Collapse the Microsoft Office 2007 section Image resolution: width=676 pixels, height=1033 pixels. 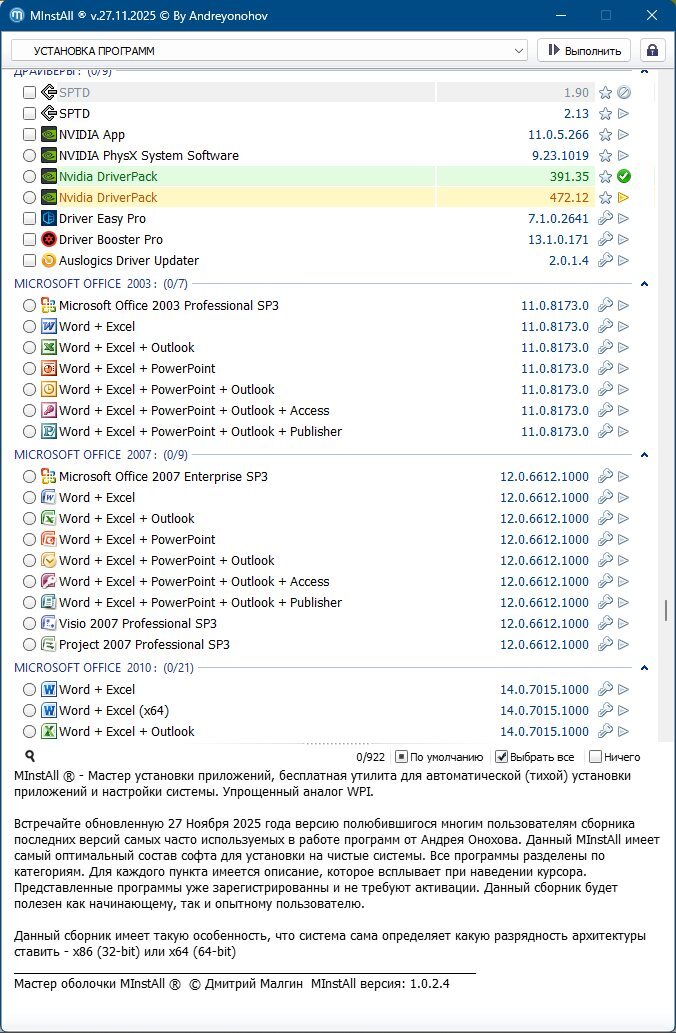pyautogui.click(x=644, y=455)
